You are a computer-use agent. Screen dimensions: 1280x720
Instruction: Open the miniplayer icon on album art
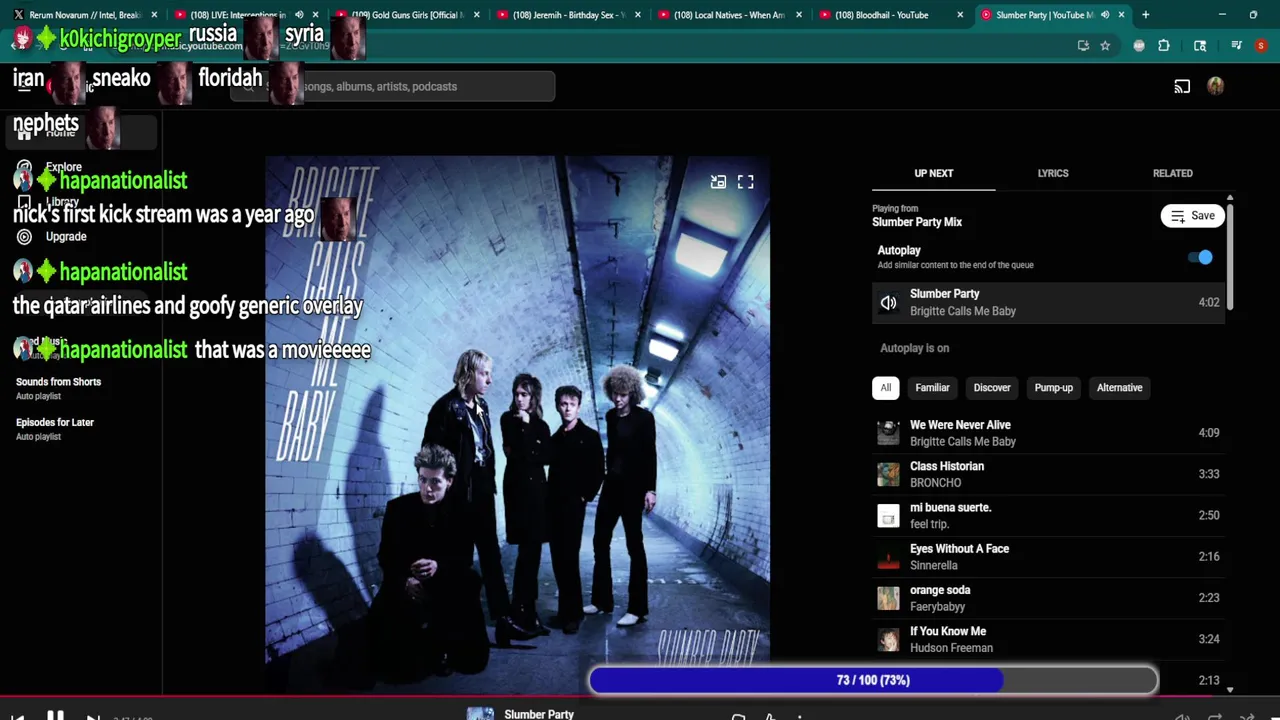[718, 182]
